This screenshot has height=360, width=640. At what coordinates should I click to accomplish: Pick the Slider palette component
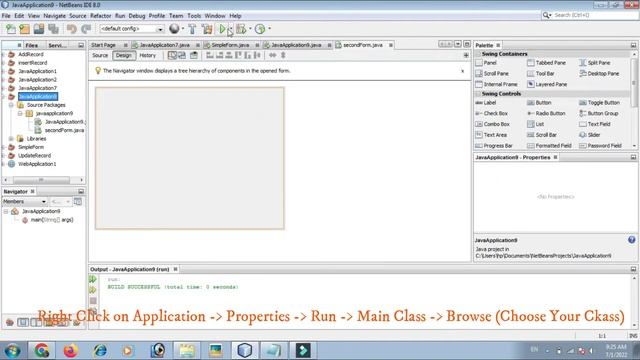tap(589, 135)
